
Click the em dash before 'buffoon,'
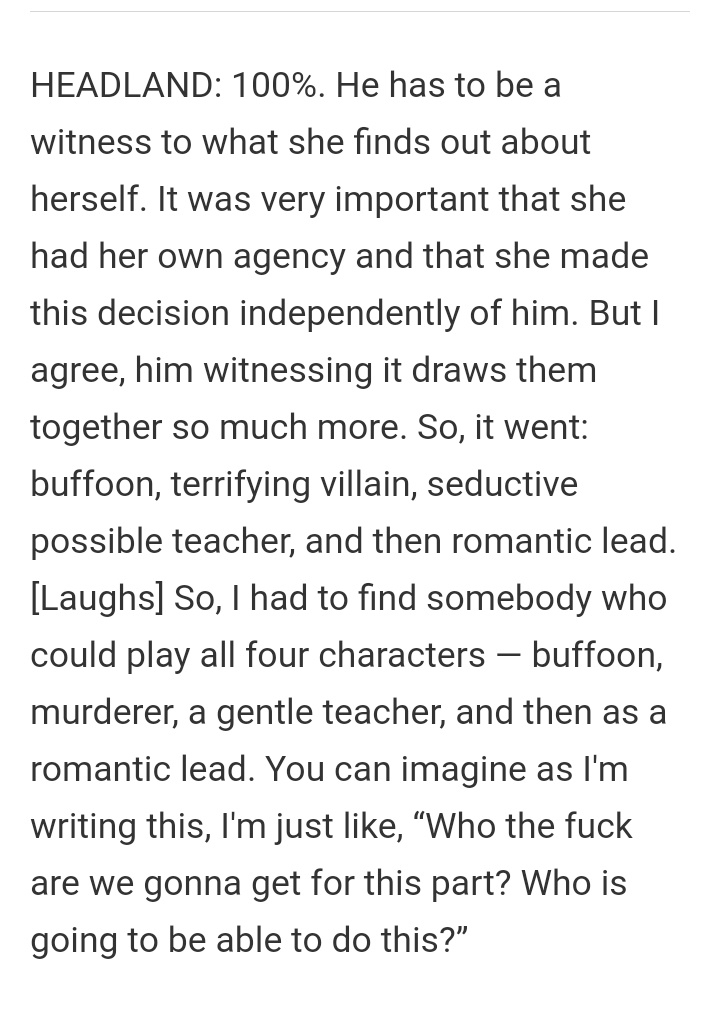click(508, 656)
